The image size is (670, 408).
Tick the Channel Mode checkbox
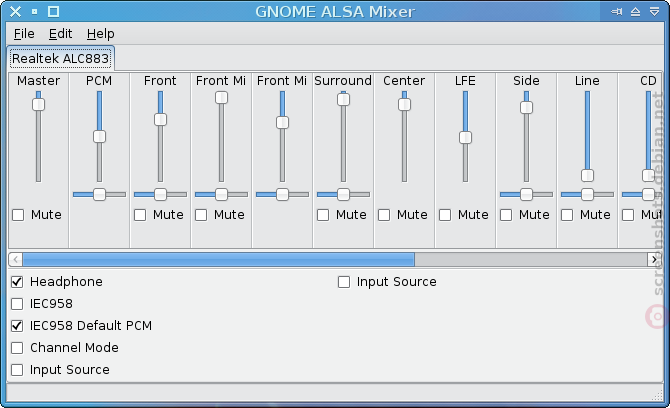tap(17, 348)
